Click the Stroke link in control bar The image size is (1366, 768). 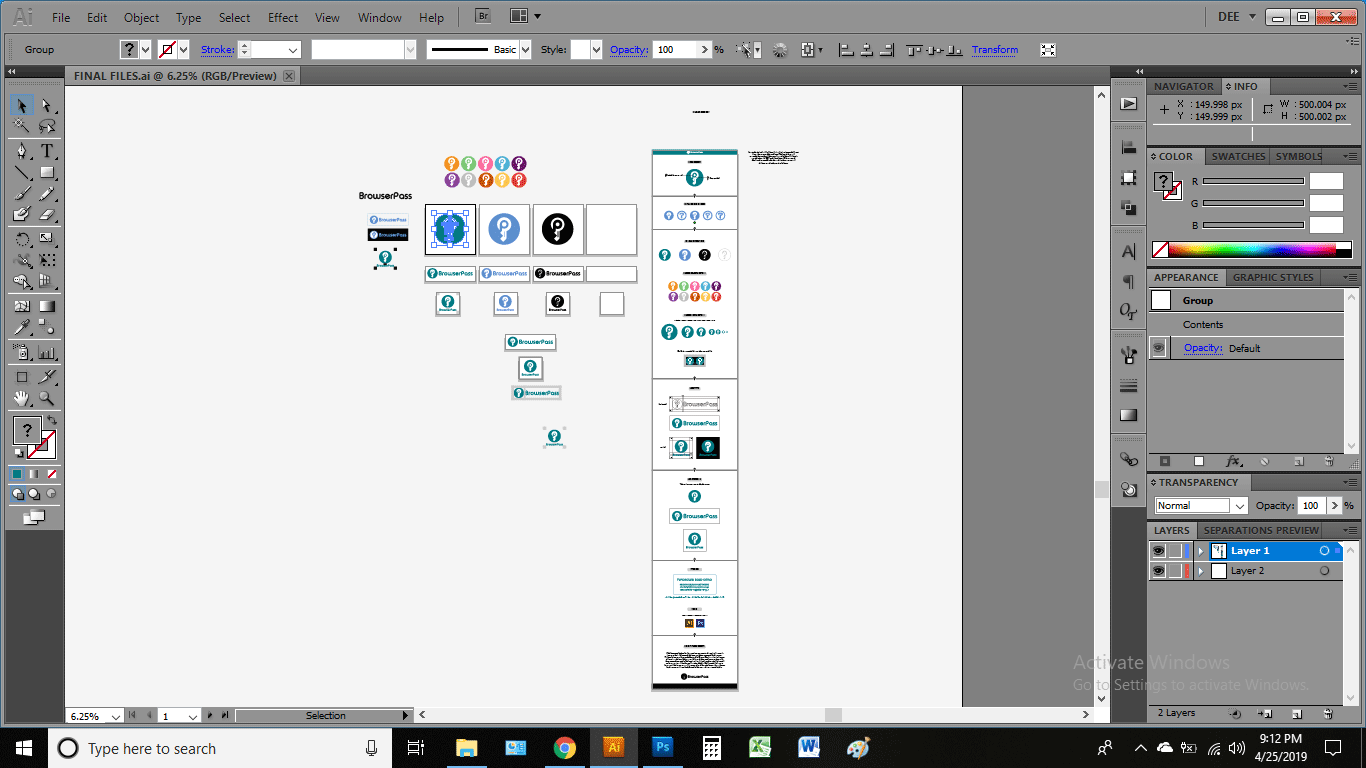pyautogui.click(x=217, y=50)
